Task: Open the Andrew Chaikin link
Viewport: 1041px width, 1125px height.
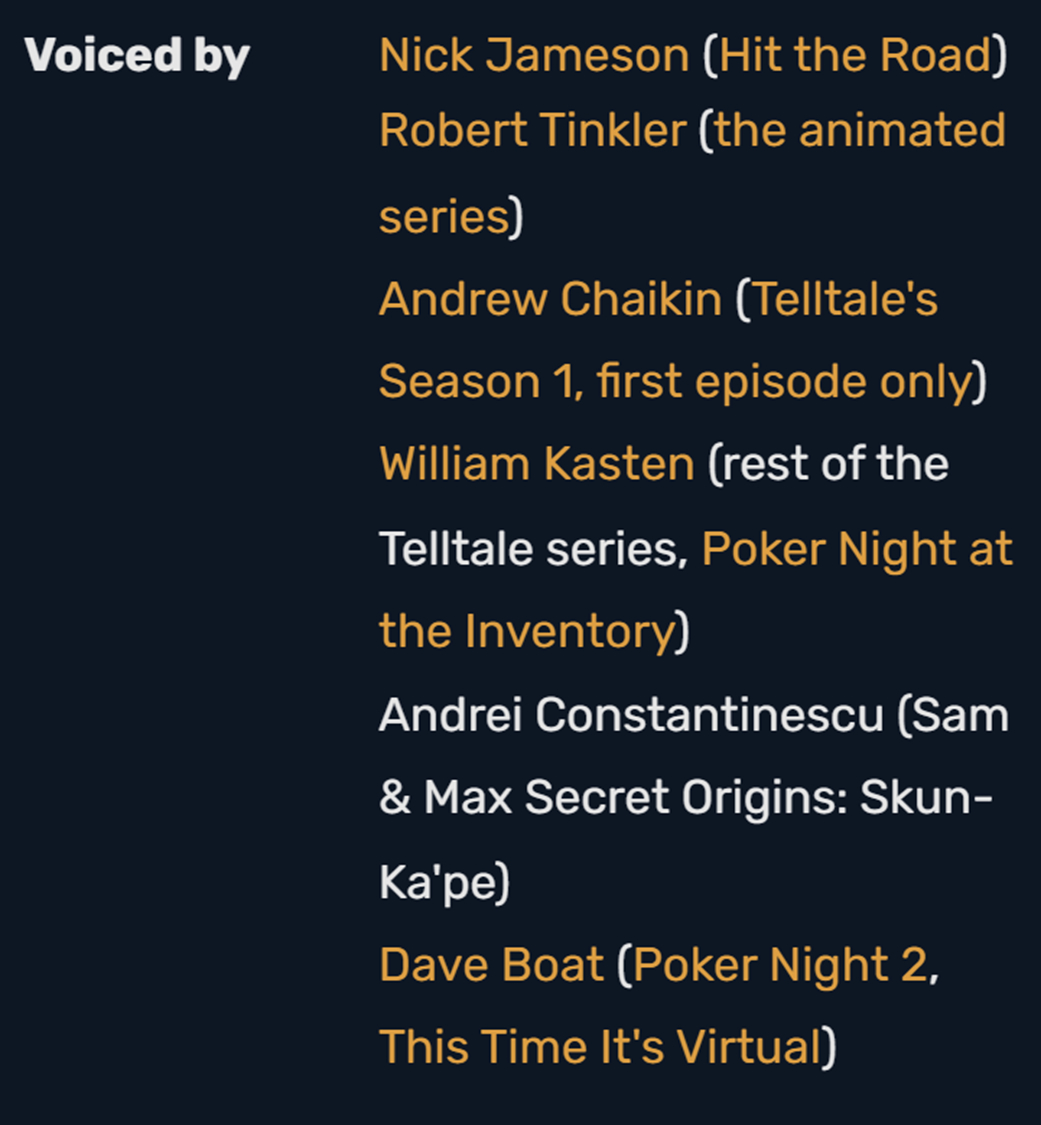Action: click(550, 298)
